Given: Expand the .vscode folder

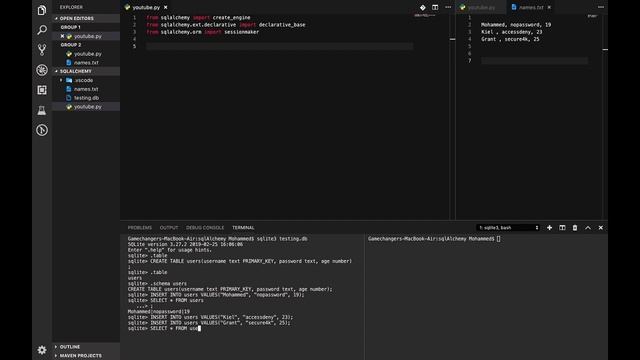Looking at the screenshot, I should tap(86, 80).
